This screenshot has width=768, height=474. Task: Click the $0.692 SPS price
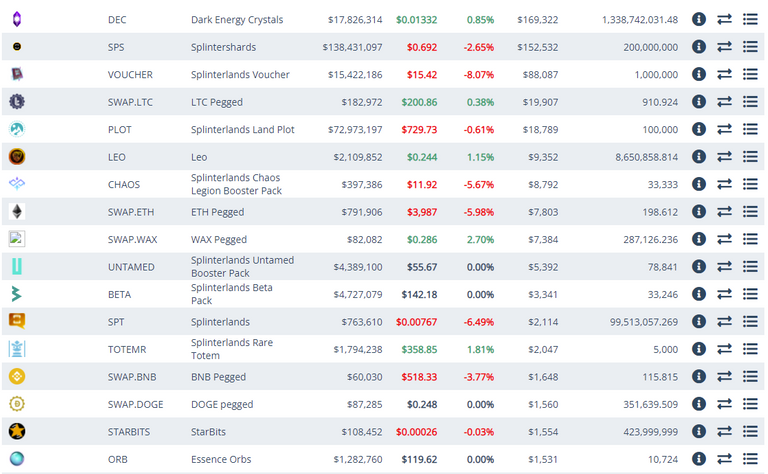click(422, 47)
